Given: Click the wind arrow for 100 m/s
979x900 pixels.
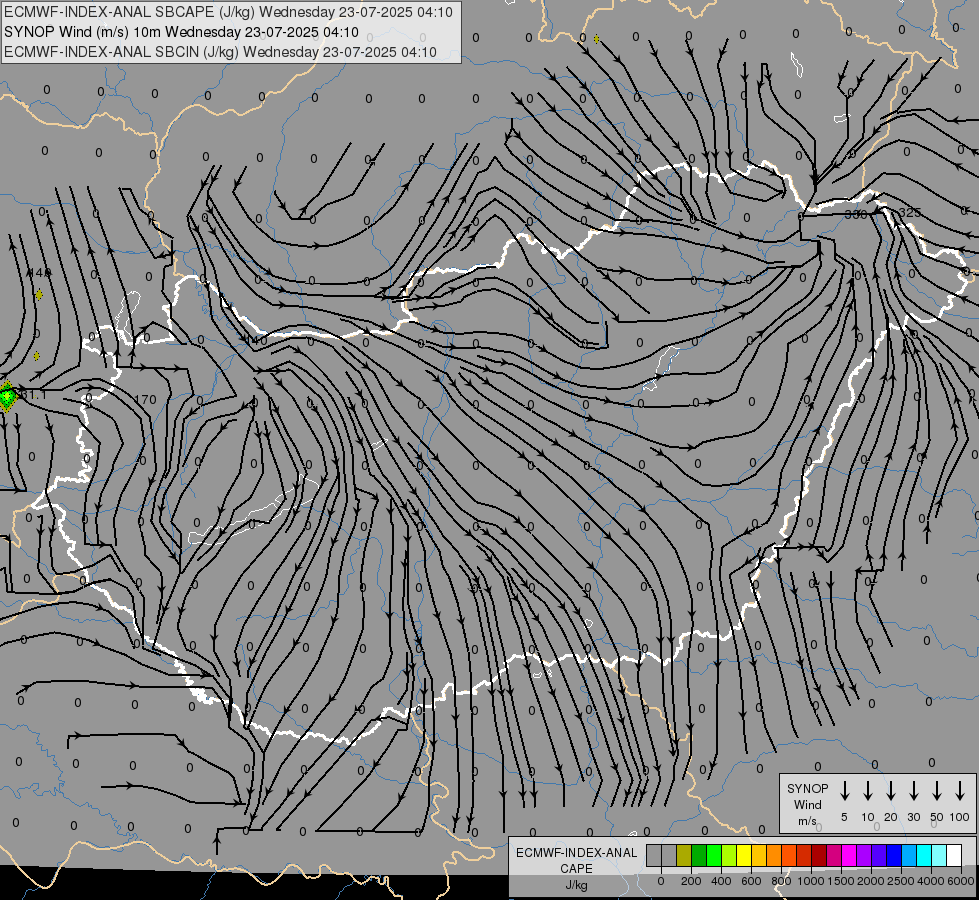Looking at the screenshot, I should pyautogui.click(x=960, y=791).
